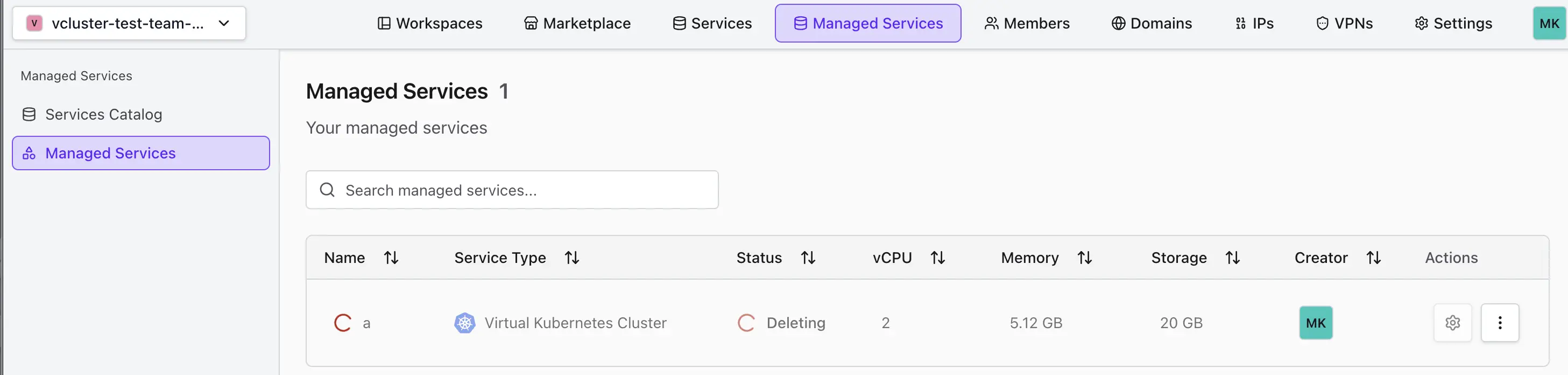Toggle sorting on the Status column

(x=808, y=258)
